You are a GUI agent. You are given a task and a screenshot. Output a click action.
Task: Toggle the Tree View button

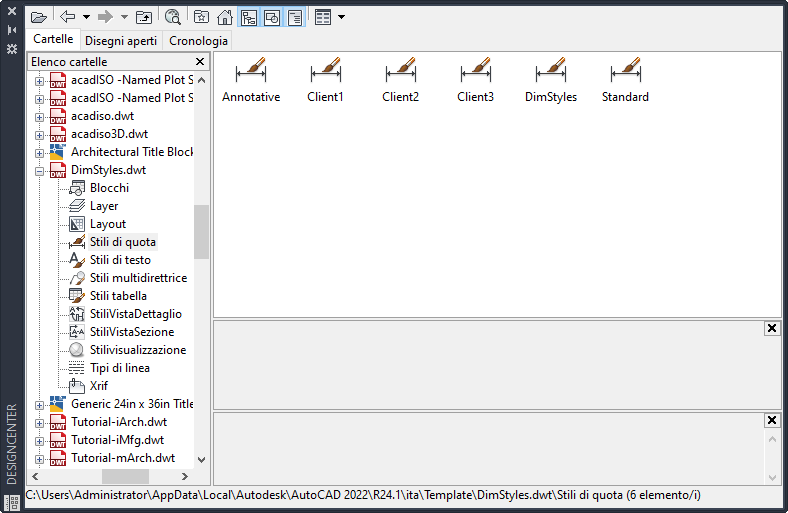[x=249, y=18]
